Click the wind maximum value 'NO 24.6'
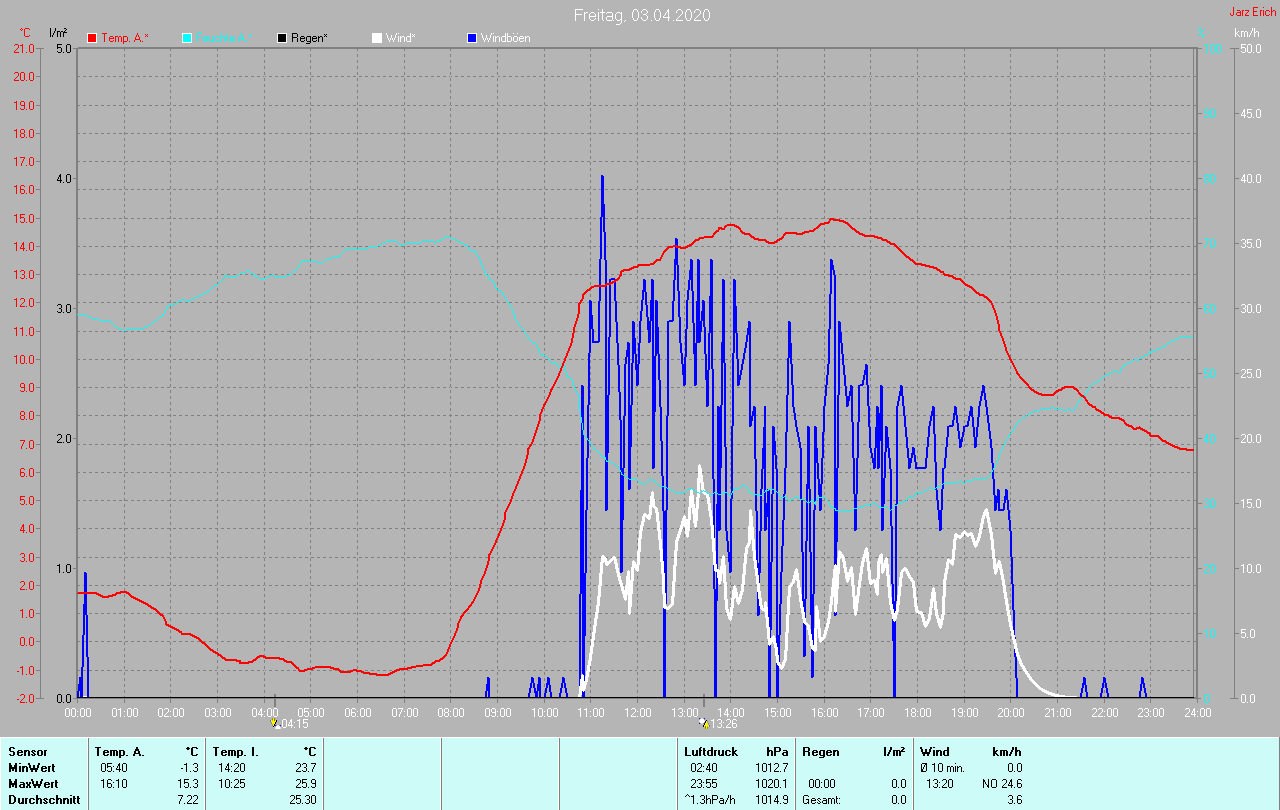 coord(1002,784)
